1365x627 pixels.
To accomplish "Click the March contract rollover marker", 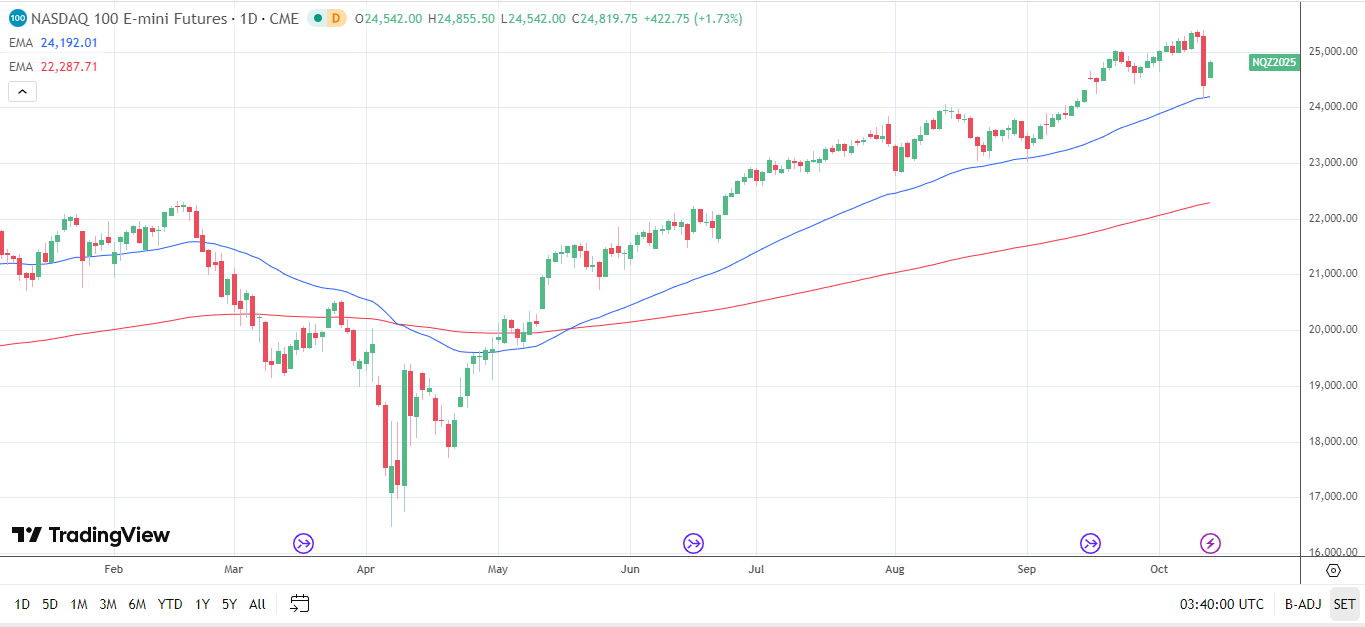I will pyautogui.click(x=303, y=544).
